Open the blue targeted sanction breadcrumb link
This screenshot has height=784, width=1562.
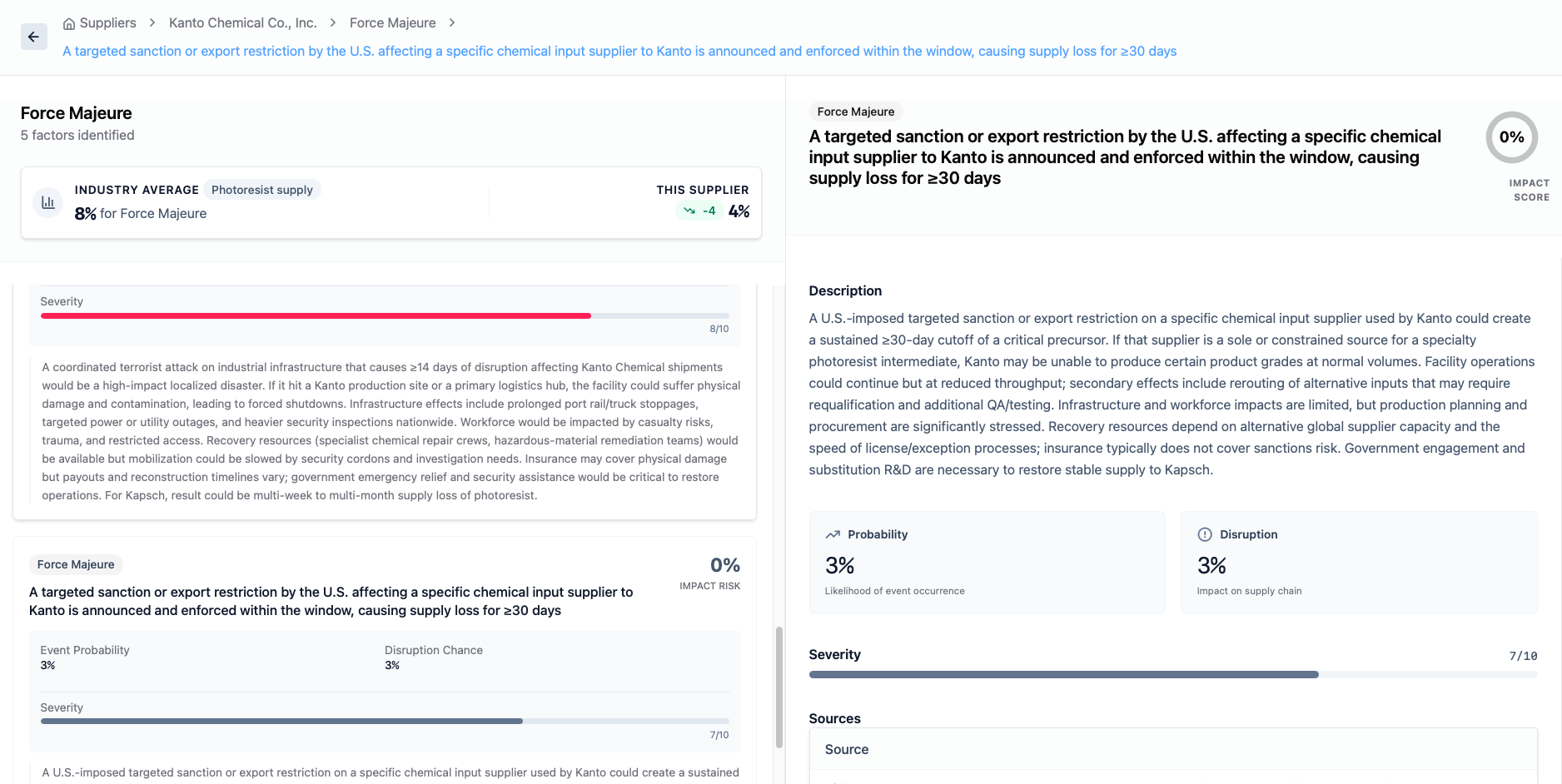[619, 52]
